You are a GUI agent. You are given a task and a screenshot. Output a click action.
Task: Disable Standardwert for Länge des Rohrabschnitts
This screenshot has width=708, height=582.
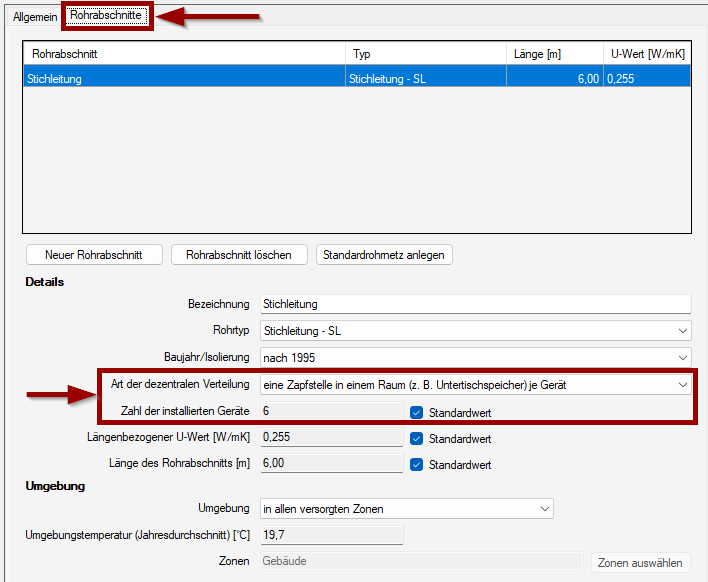(417, 464)
